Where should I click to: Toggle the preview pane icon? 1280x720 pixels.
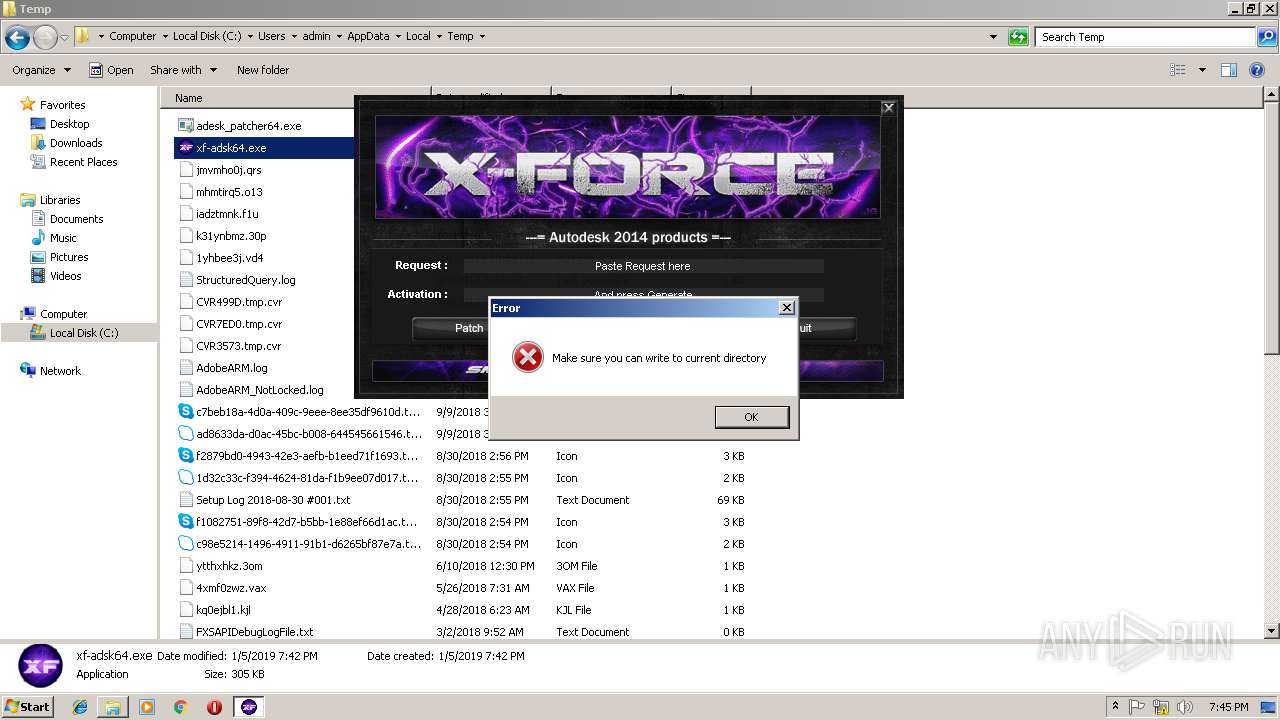coord(1229,70)
